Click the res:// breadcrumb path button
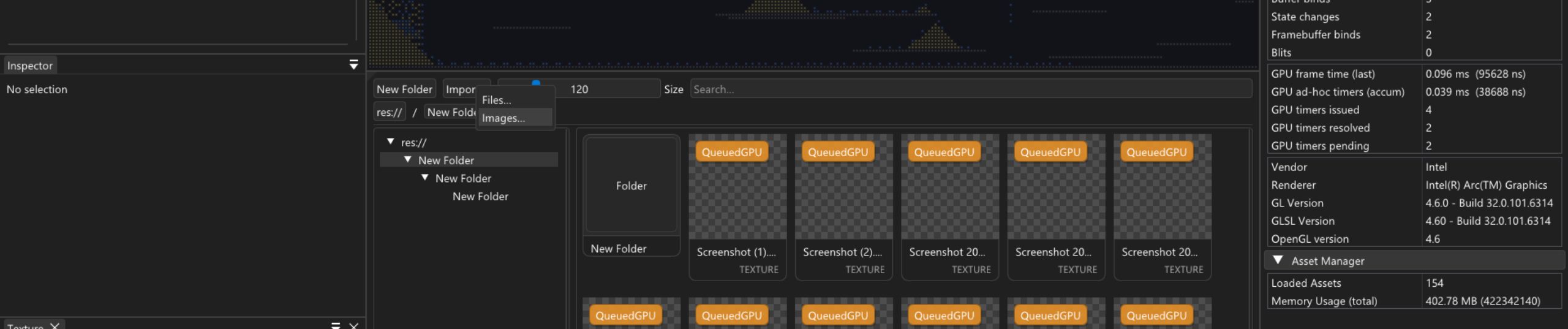The width and height of the screenshot is (1568, 329). click(389, 112)
